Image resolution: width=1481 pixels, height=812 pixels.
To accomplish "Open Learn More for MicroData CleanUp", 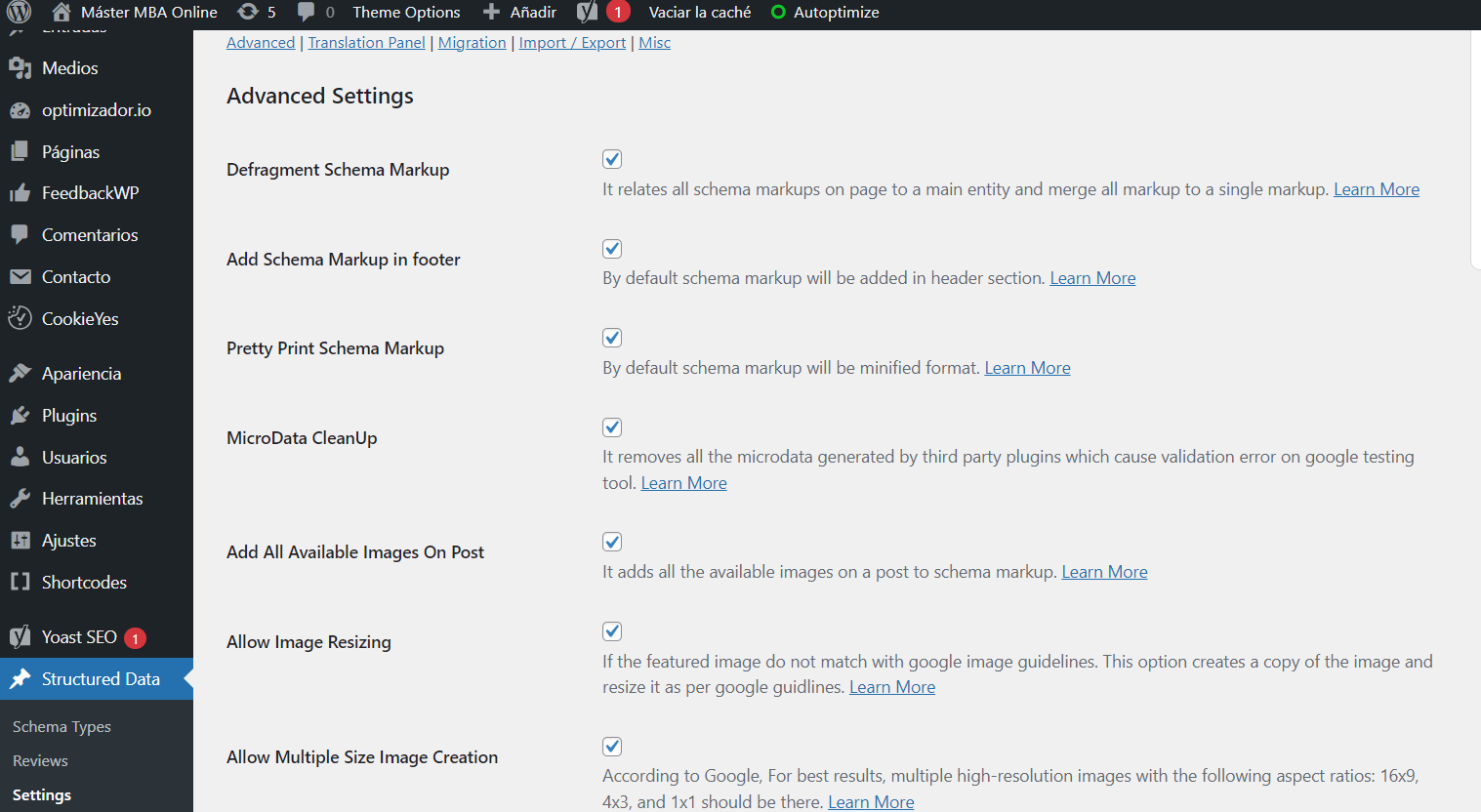I will click(683, 483).
